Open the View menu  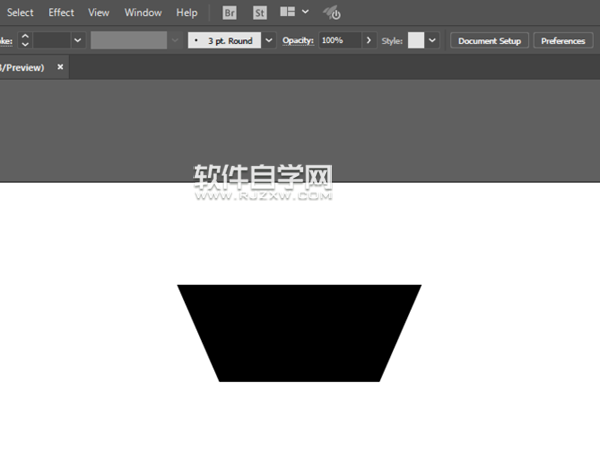98,13
